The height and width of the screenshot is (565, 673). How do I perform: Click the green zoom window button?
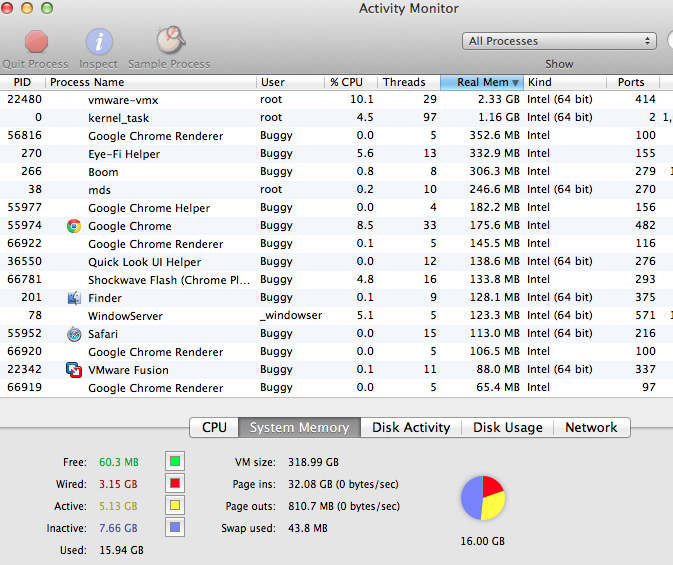pyautogui.click(x=47, y=8)
